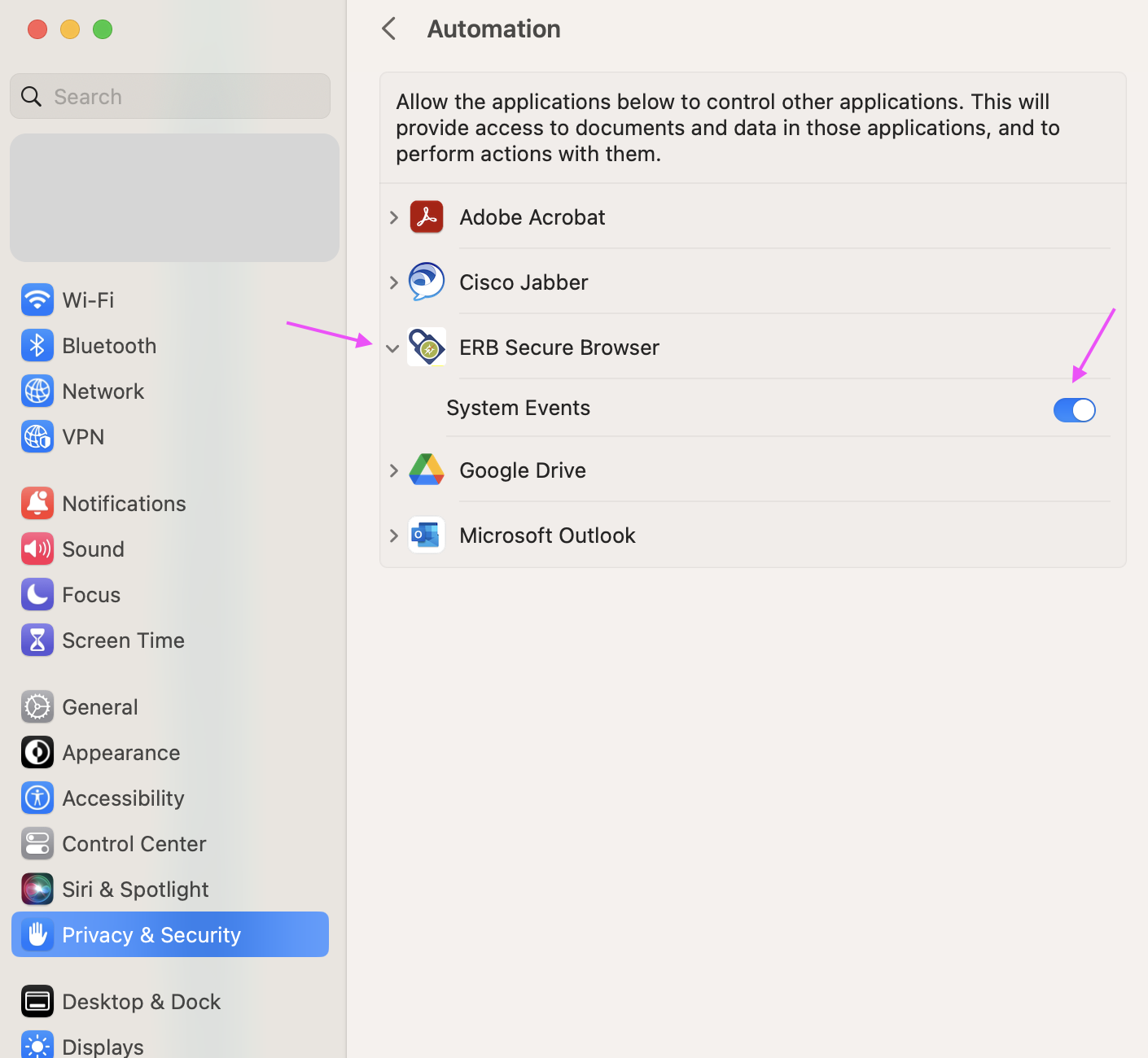Collapse the ERB Secure Browser section
The width and height of the screenshot is (1148, 1058).
click(x=393, y=348)
